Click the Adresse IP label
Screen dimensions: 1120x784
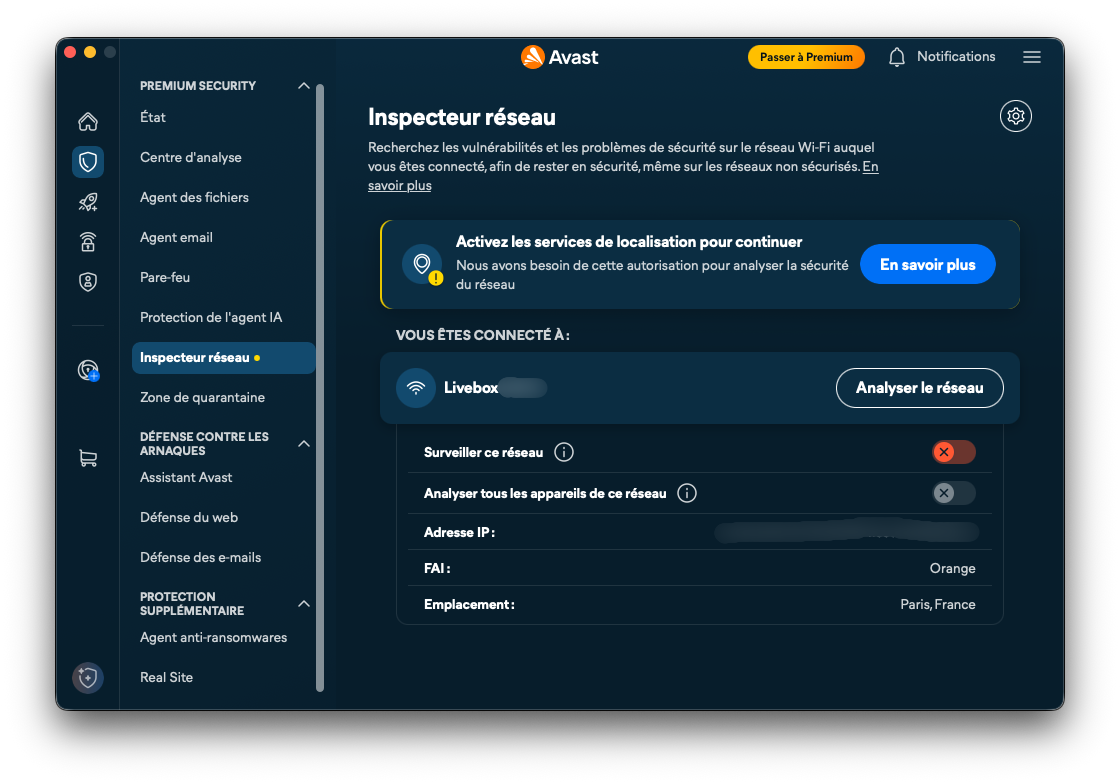click(459, 532)
